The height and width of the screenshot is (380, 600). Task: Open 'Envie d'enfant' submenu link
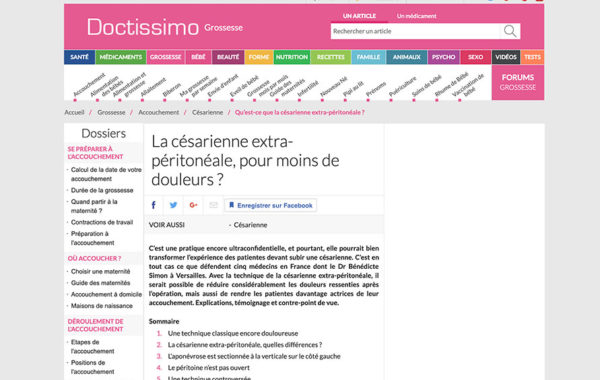(222, 86)
